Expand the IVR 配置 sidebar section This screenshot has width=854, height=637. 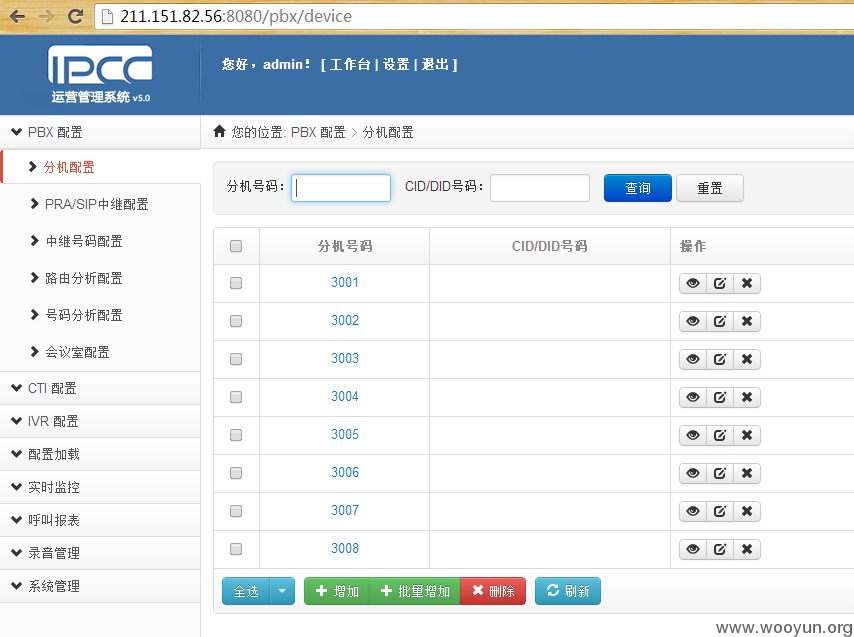tap(100, 421)
